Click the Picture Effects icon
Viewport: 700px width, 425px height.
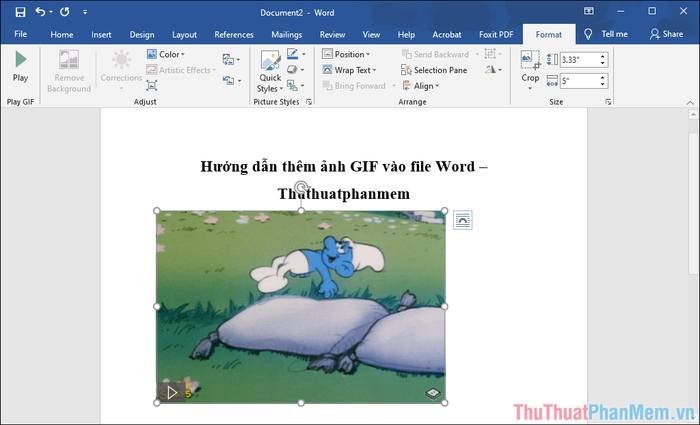(292, 70)
